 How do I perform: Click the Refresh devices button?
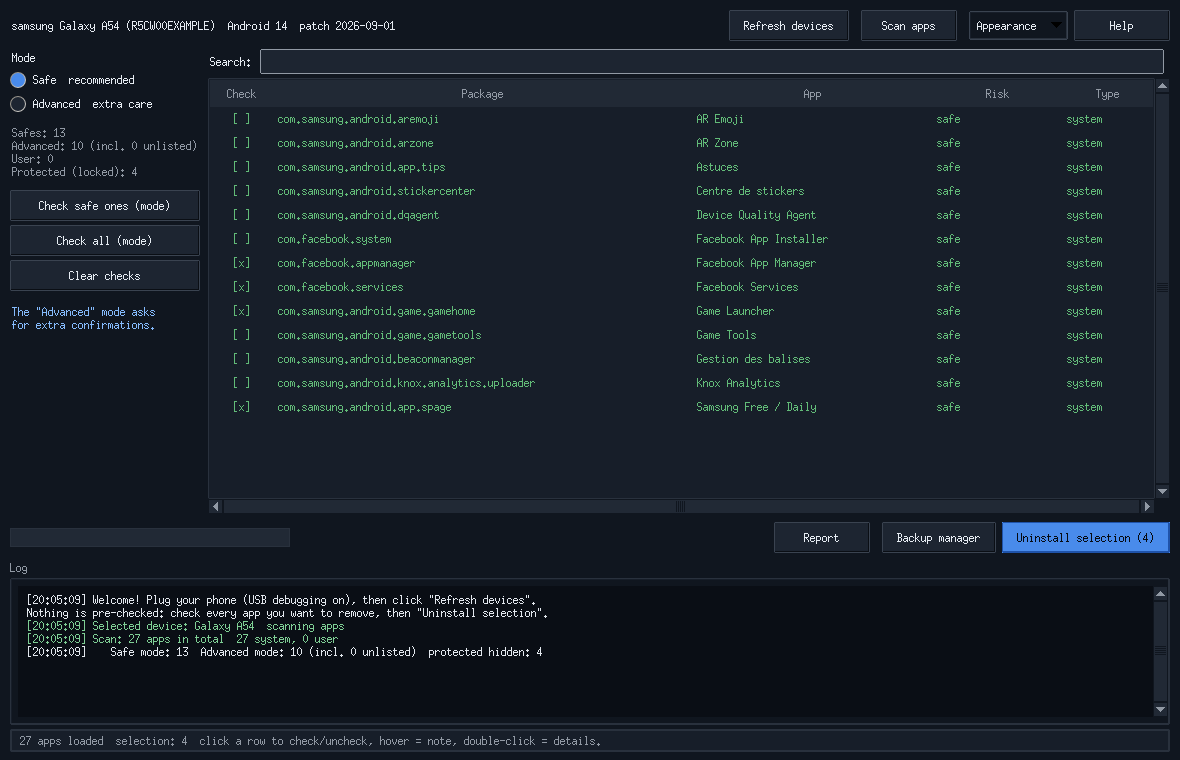click(788, 26)
